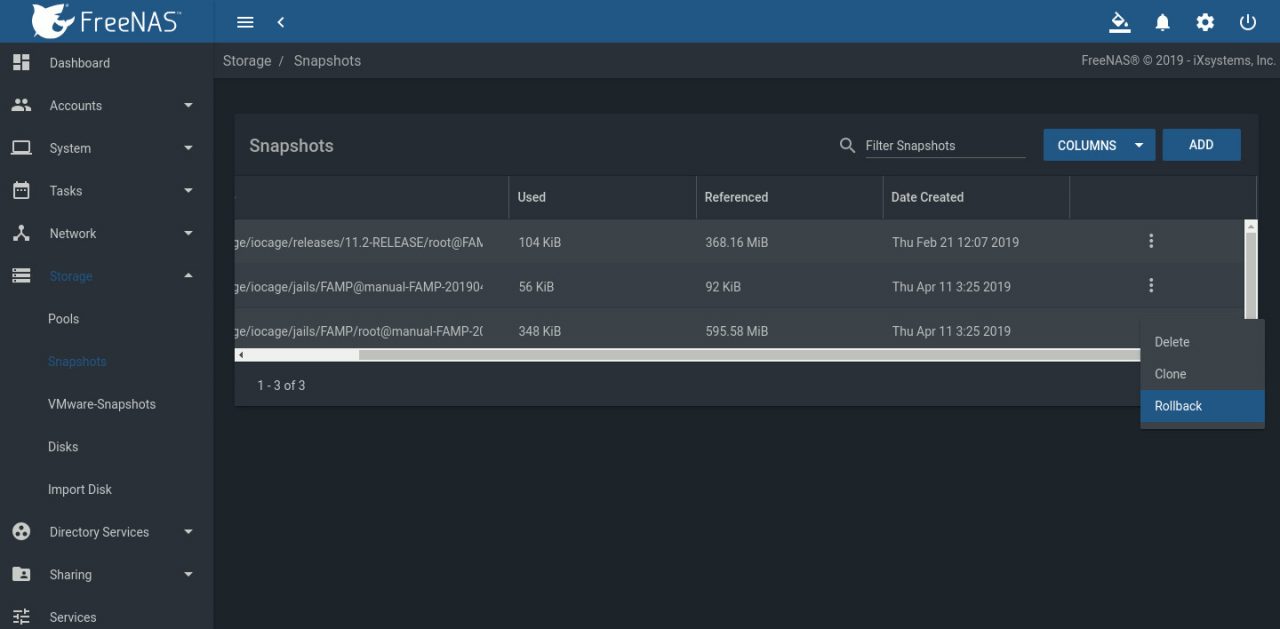The width and height of the screenshot is (1280, 629).
Task: Click the power icon in top bar
Action: click(x=1247, y=22)
